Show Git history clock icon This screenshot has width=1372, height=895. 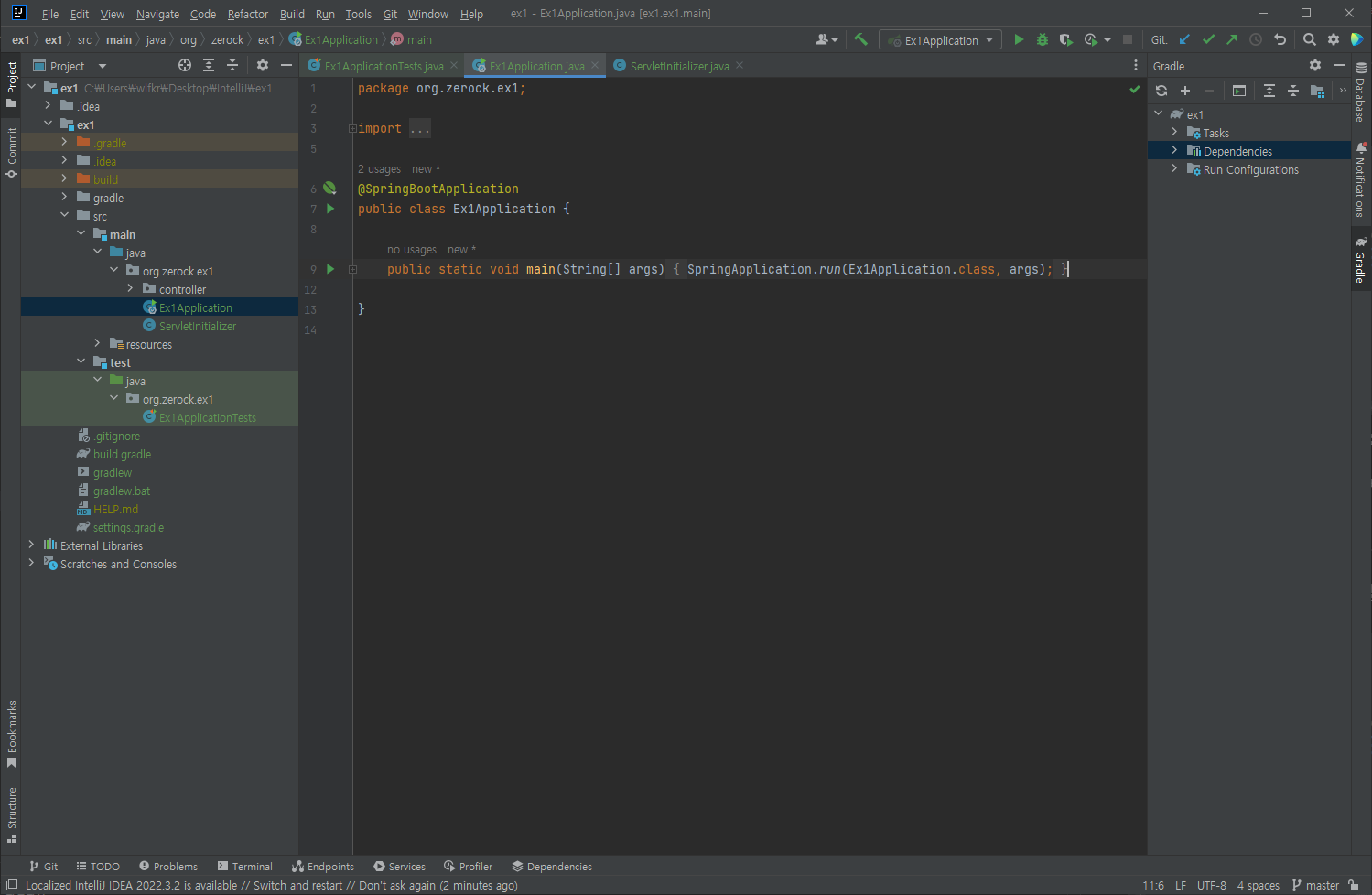pos(1256,39)
